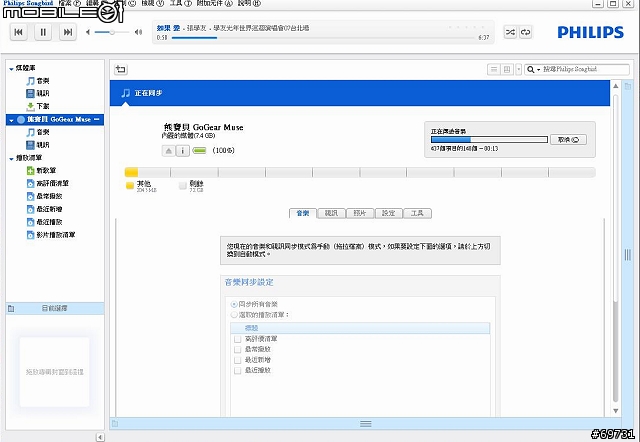Click the green battery indicator
640x442 pixels.
point(200,151)
